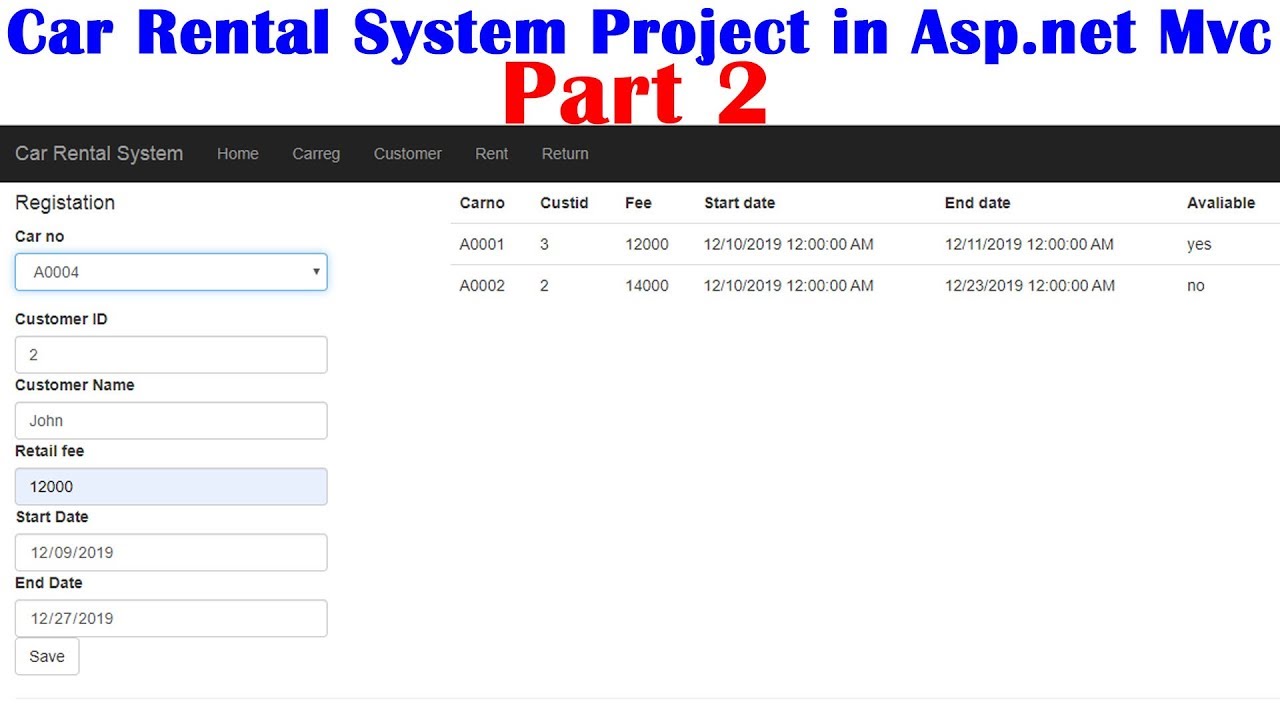Click the Carno column header
The height and width of the screenshot is (720, 1280).
tap(482, 203)
